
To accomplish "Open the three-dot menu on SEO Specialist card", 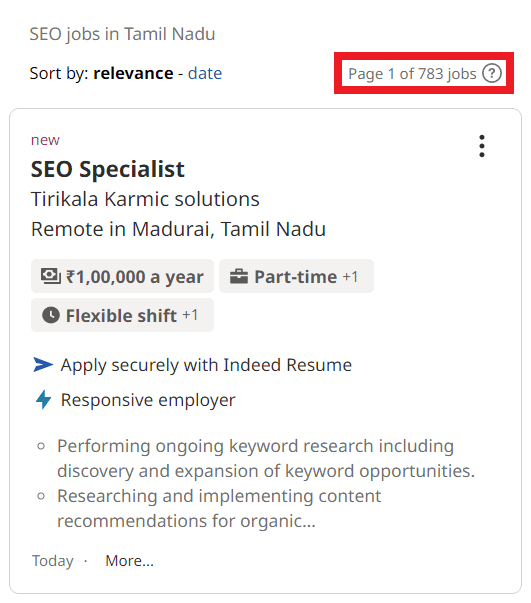I will pyautogui.click(x=481, y=146).
